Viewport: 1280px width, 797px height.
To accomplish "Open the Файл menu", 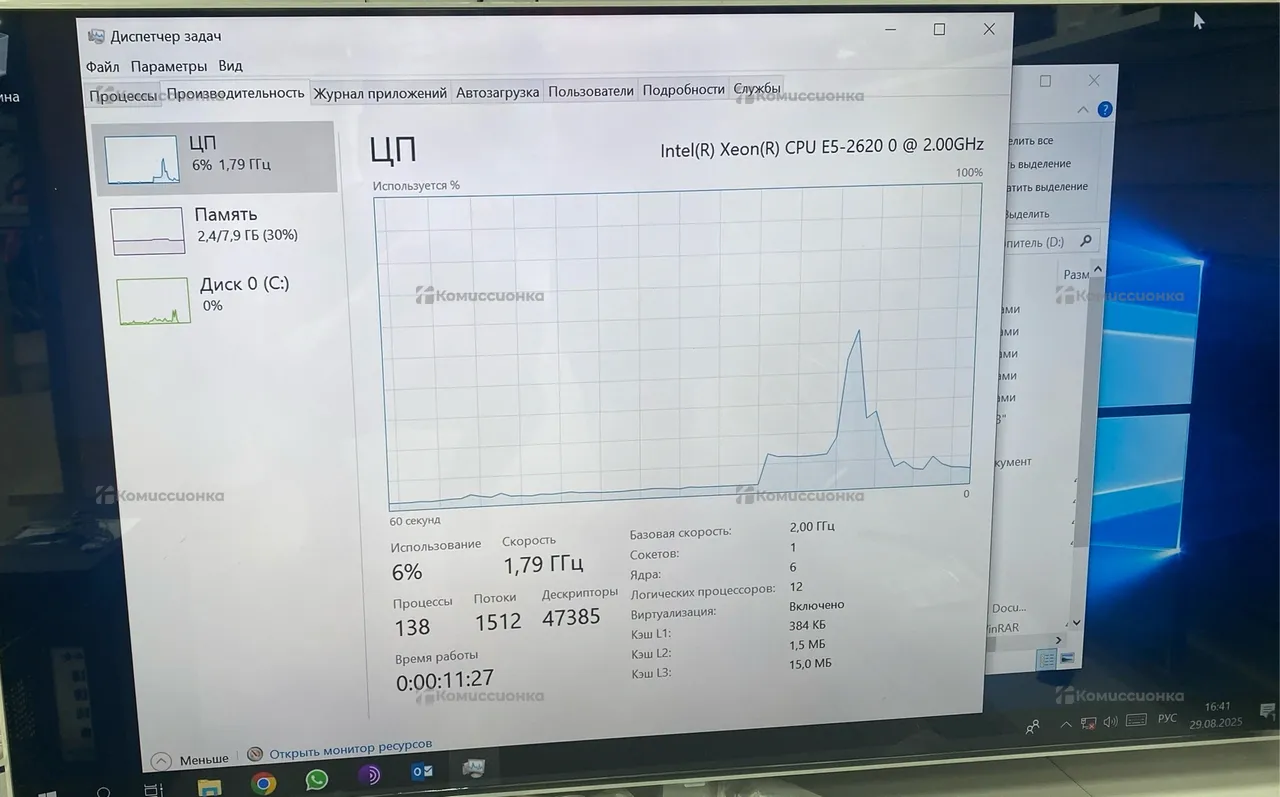I will click(102, 67).
